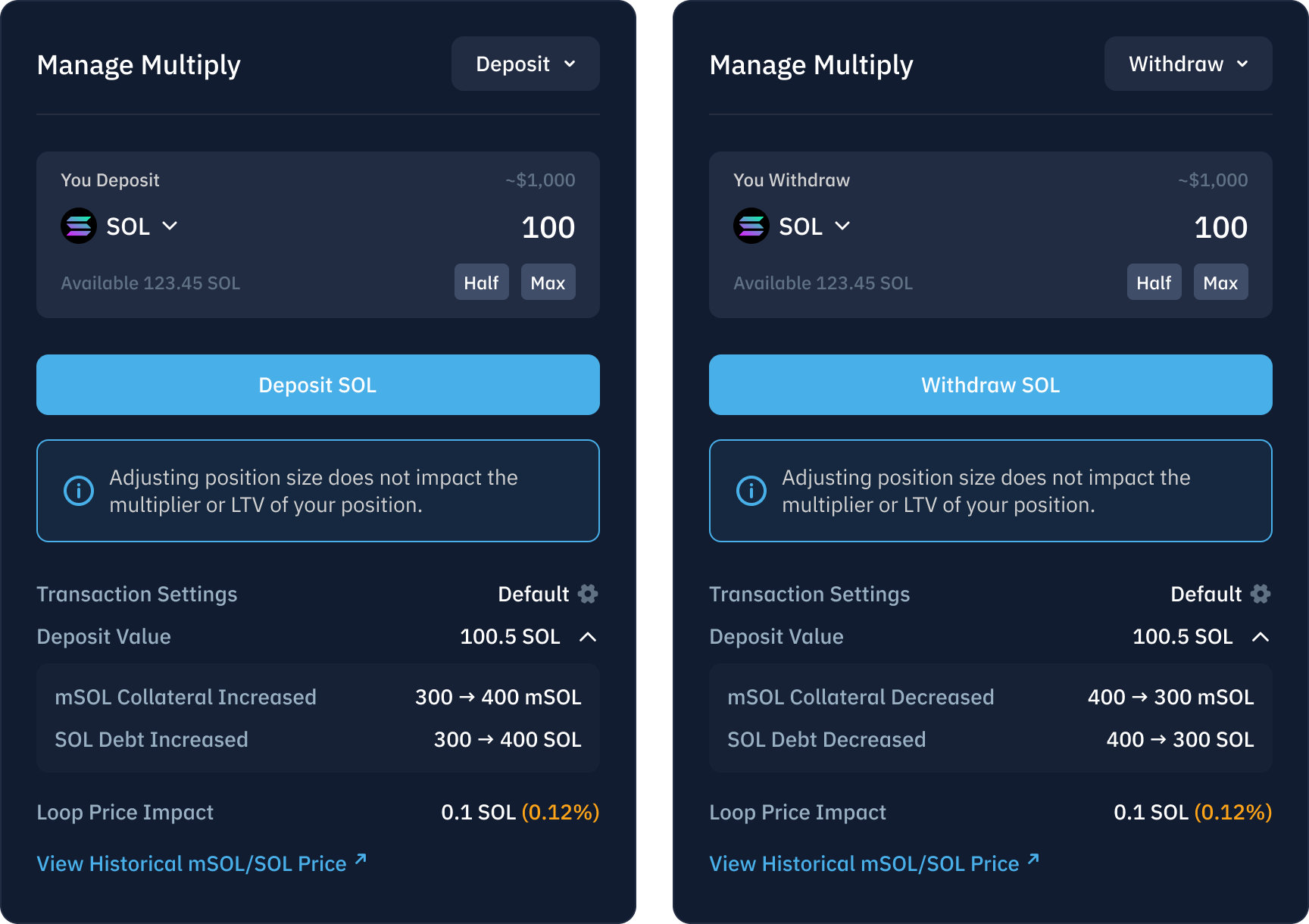Click the info icon in the withdraw notice
This screenshot has height=924, width=1309.
(x=751, y=491)
